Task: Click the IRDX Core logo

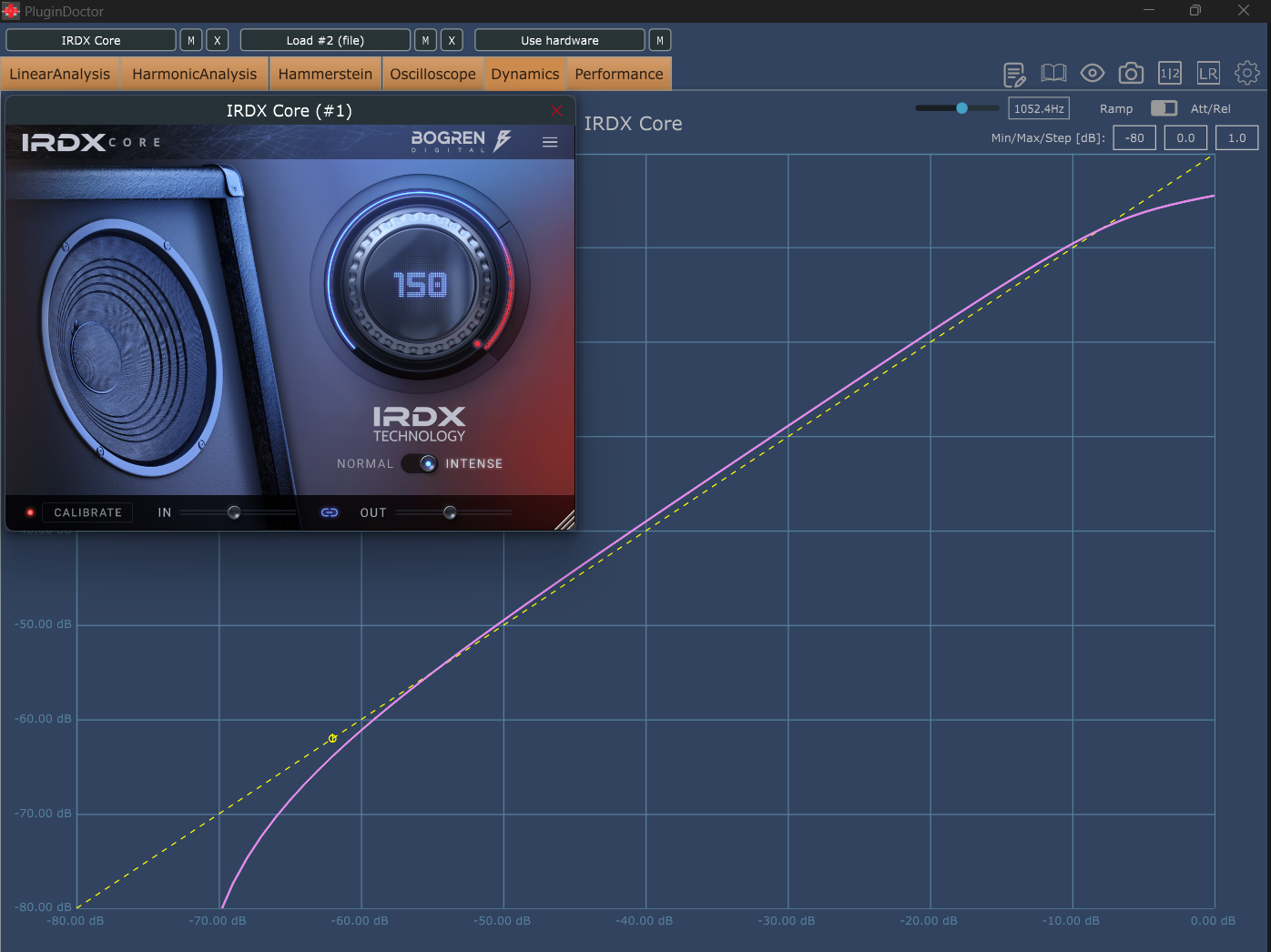Action: click(91, 142)
